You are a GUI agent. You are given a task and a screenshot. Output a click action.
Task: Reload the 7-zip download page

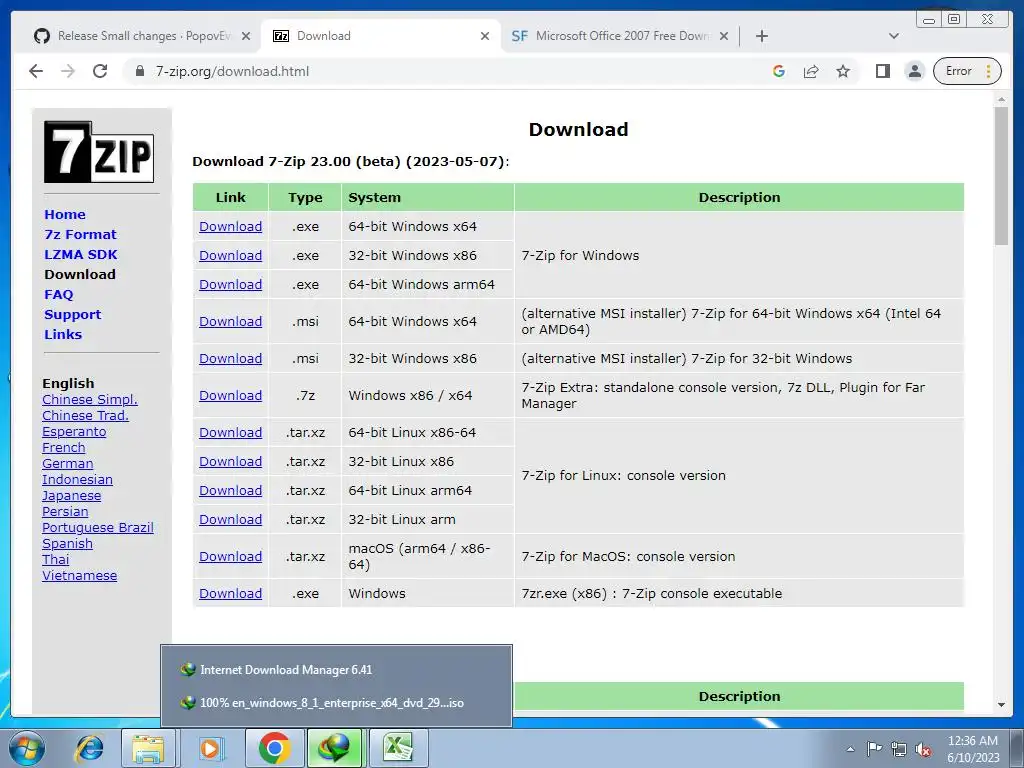point(100,71)
